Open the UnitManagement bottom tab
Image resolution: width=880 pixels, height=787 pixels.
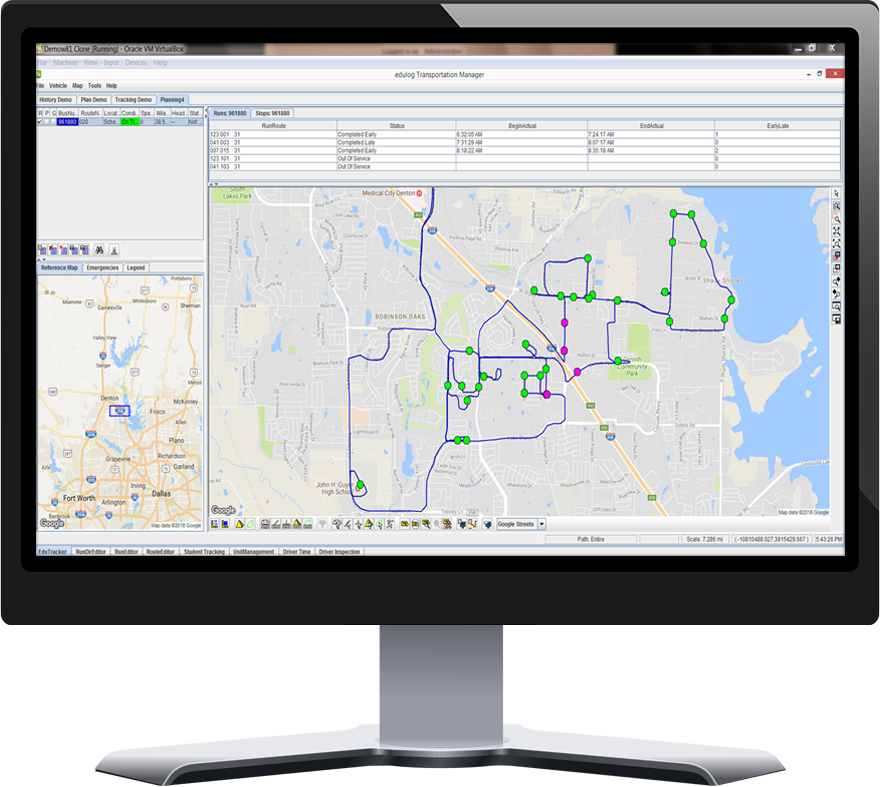254,552
